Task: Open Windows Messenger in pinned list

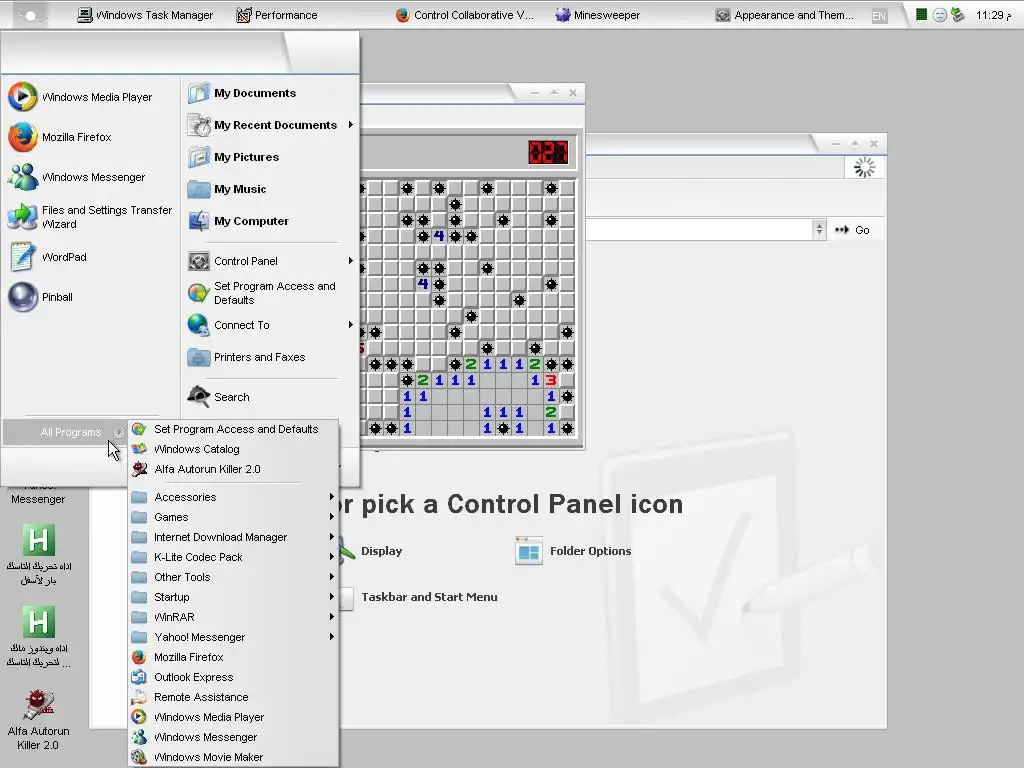Action: click(x=76, y=177)
